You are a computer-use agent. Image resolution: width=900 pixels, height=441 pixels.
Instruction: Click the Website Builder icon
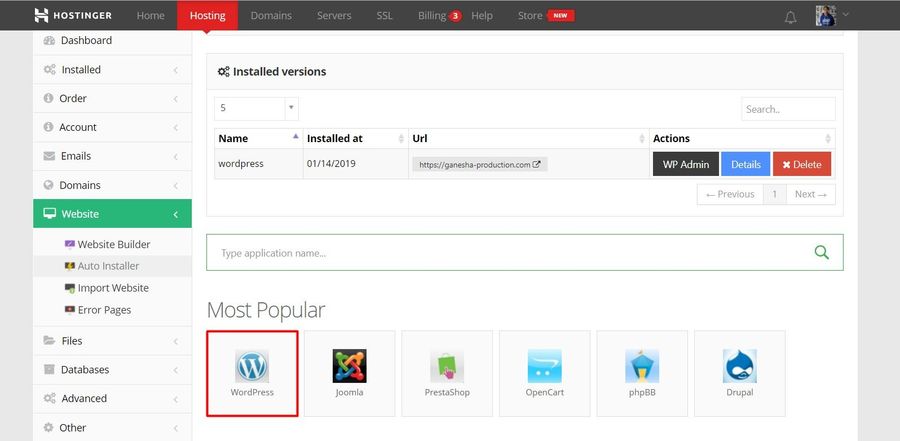[x=69, y=244]
